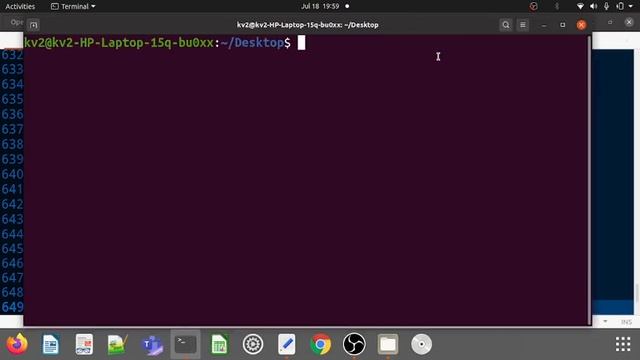Click the background editor's vertical scrollbar
This screenshot has height=360, width=640.
click(636, 292)
